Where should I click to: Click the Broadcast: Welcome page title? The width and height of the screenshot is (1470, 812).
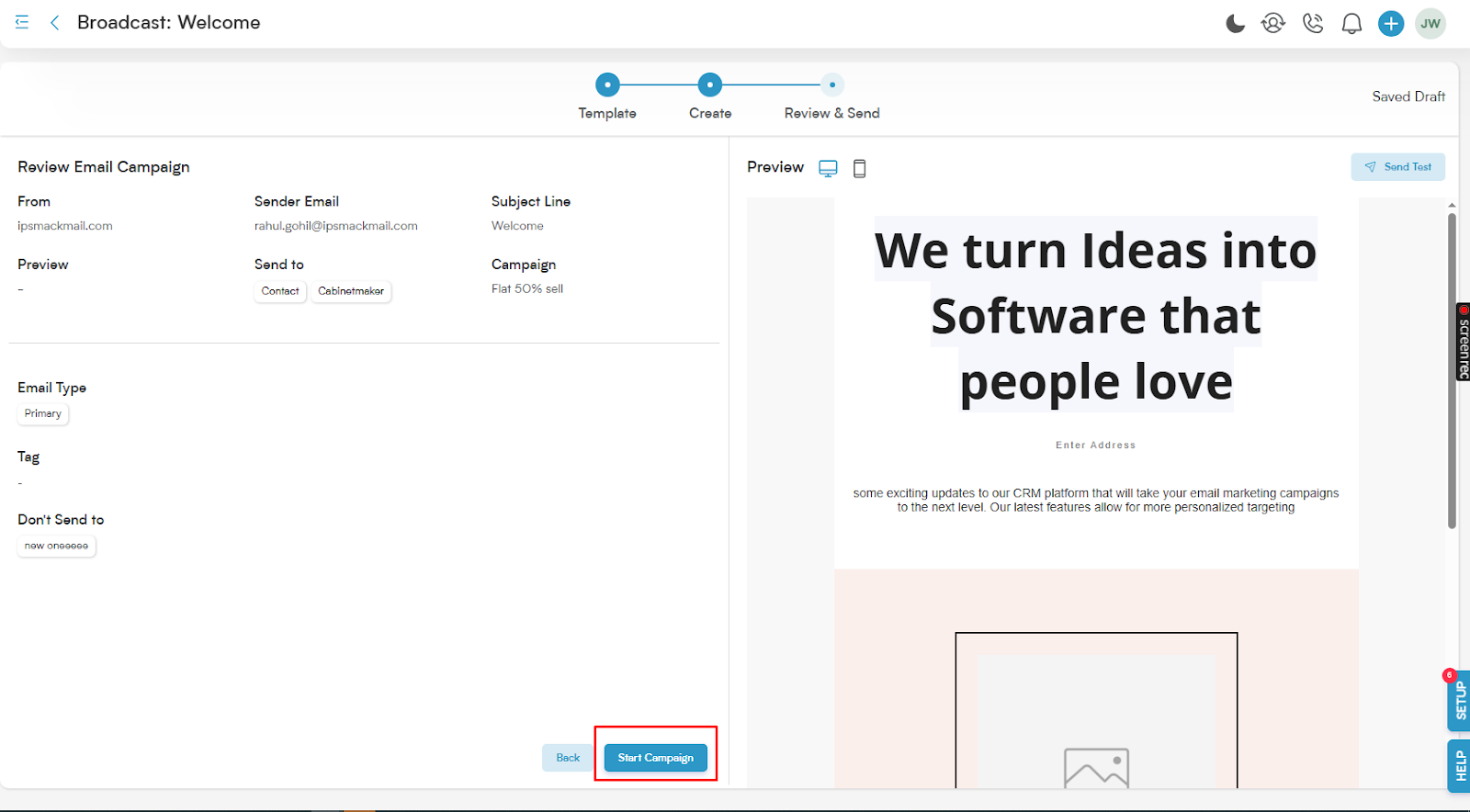tap(169, 22)
